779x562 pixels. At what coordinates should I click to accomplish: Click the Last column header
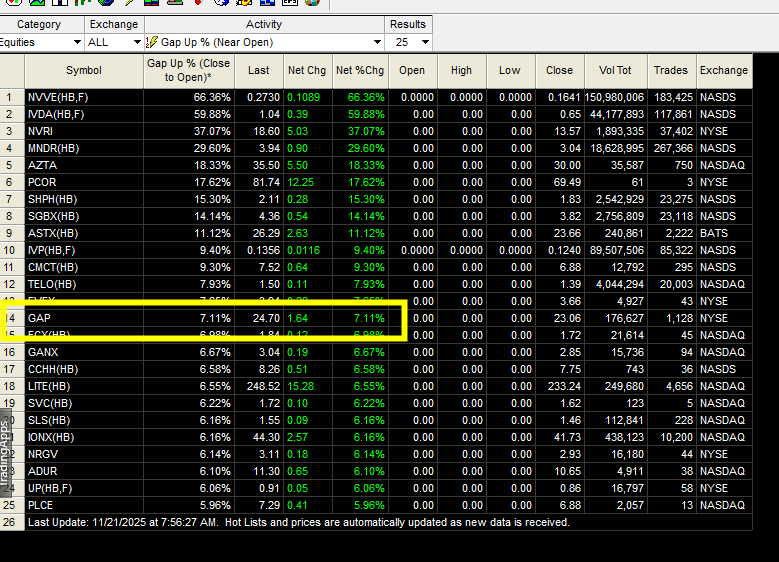coord(259,71)
